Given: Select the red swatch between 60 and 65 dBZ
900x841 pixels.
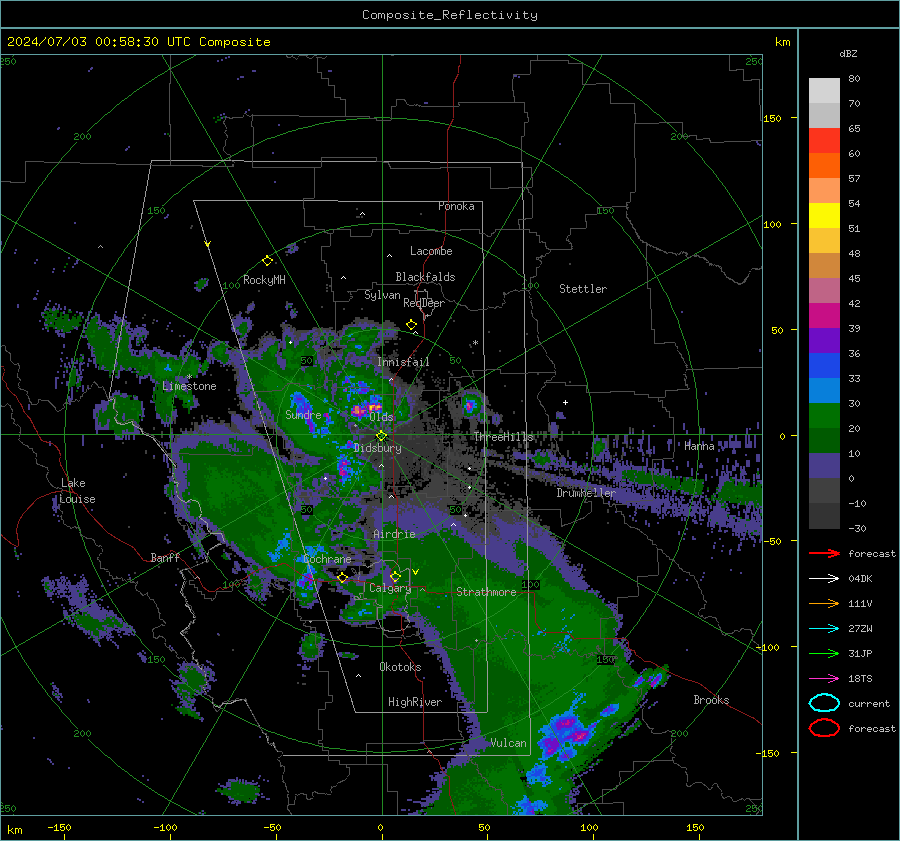Looking at the screenshot, I should [824, 141].
